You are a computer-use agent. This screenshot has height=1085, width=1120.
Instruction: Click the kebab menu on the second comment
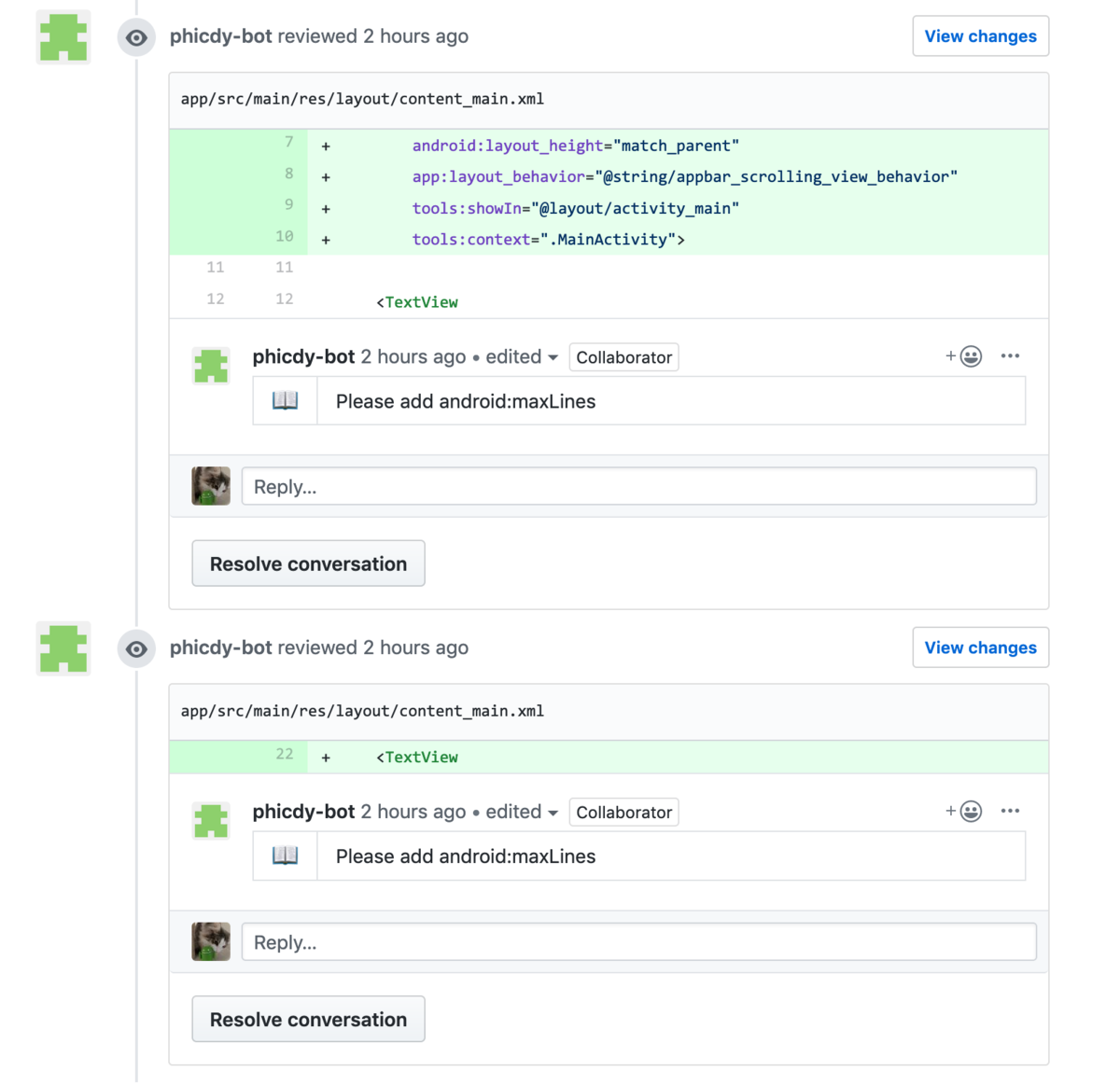(x=1010, y=811)
